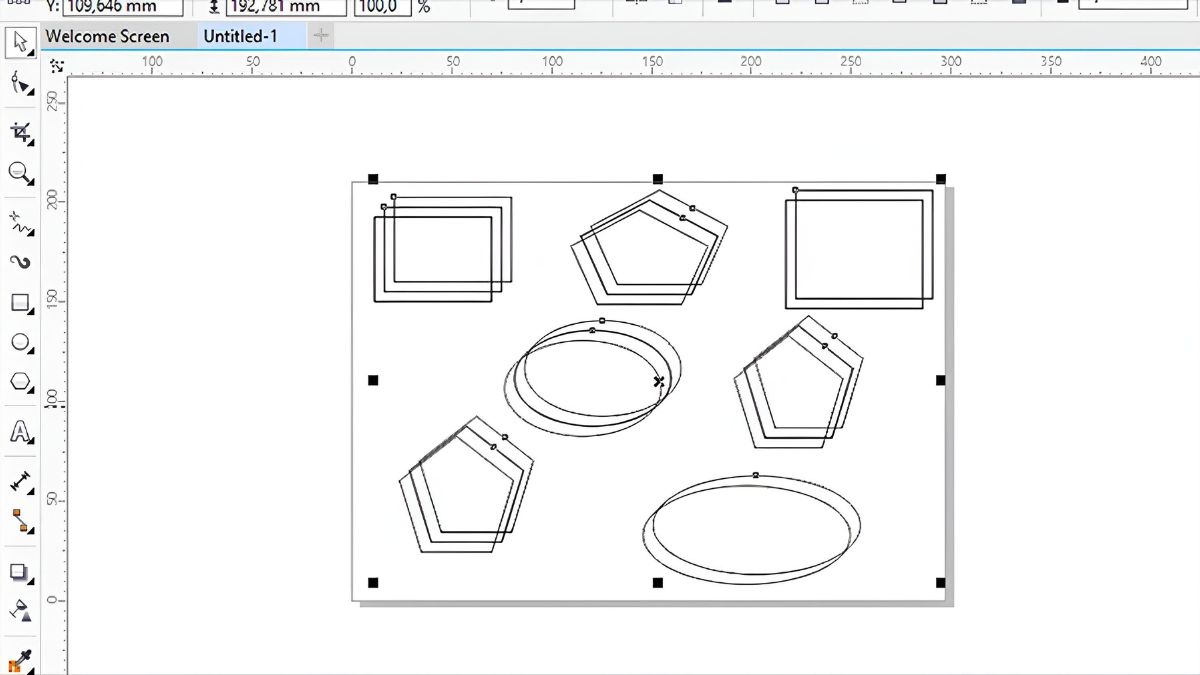Select the Ellipse tool
This screenshot has width=1200, height=675.
click(x=20, y=343)
